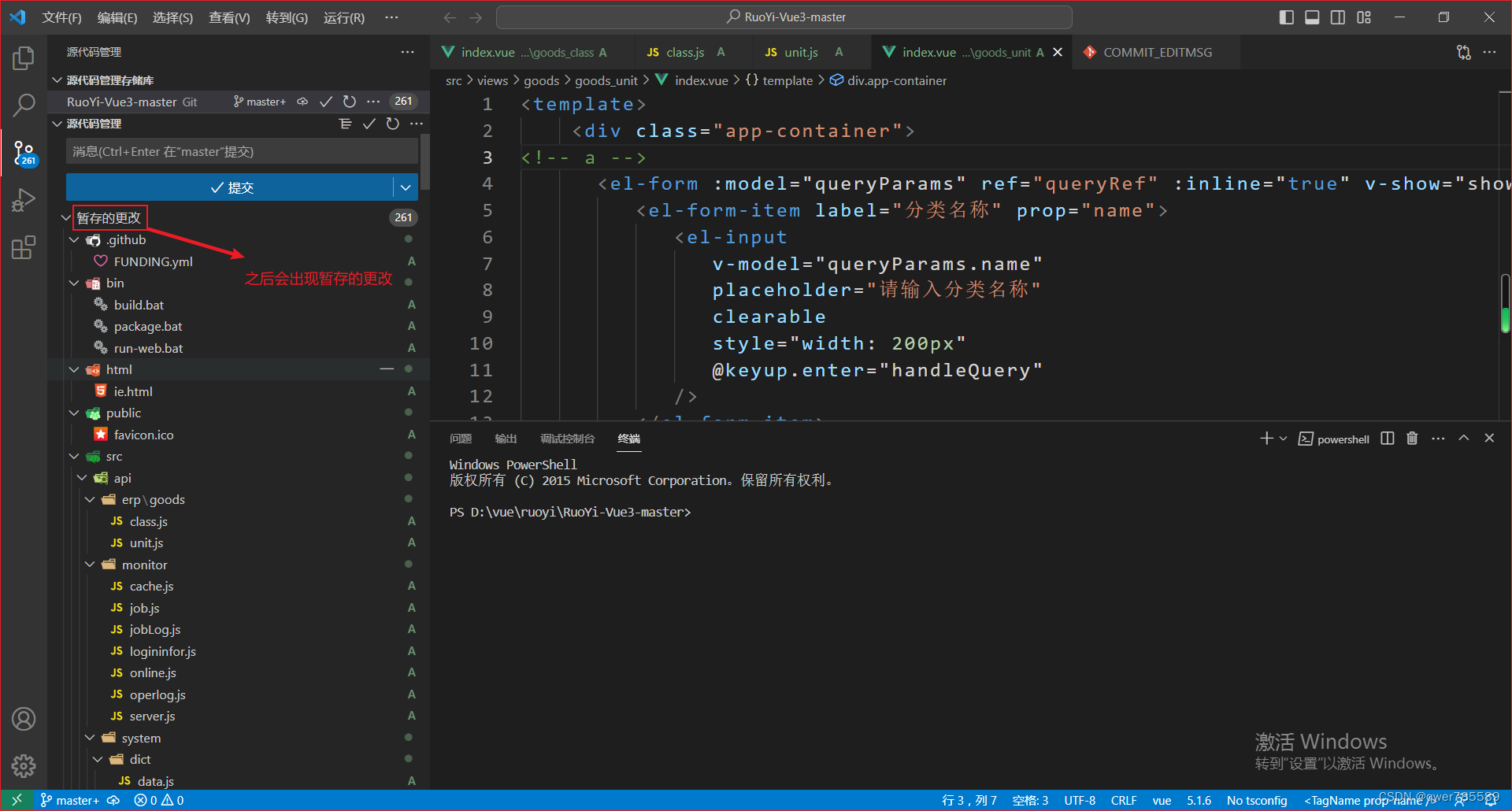The image size is (1512, 811).
Task: Toggle primary side bar visibility
Action: click(1287, 17)
